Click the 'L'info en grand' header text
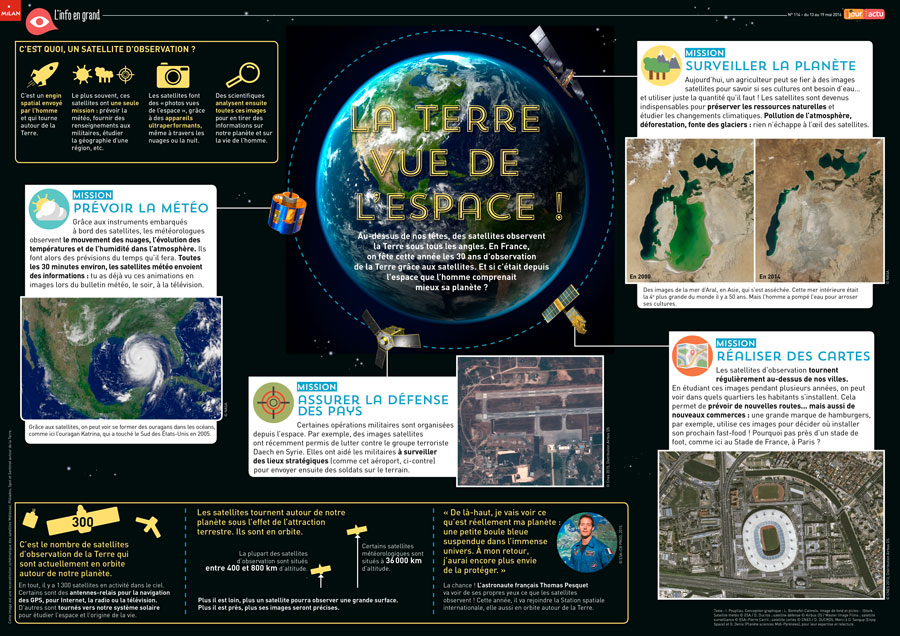This screenshot has width=900, height=636. tap(77, 15)
